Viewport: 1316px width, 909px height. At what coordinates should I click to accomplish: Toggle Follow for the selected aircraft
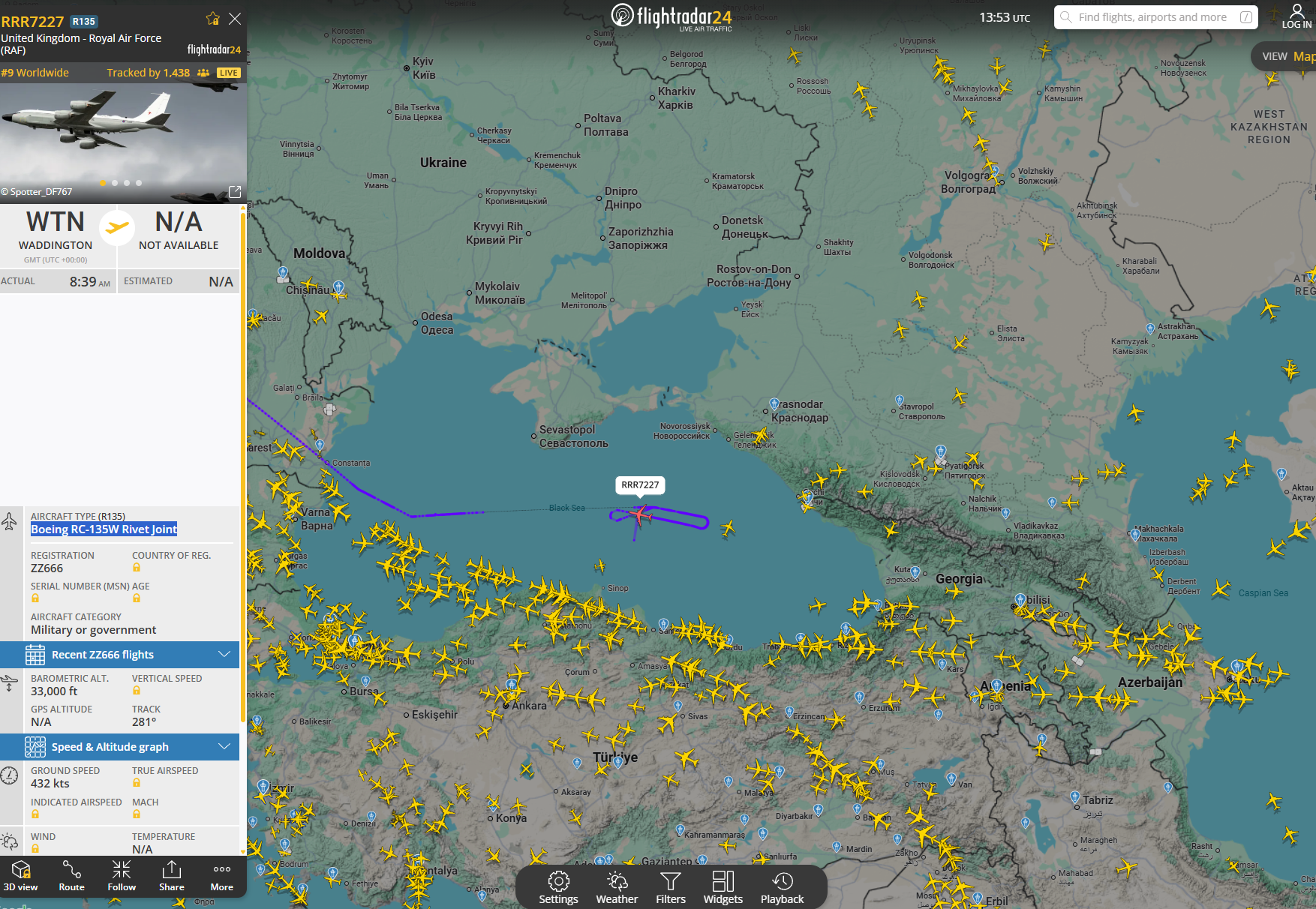[x=122, y=876]
